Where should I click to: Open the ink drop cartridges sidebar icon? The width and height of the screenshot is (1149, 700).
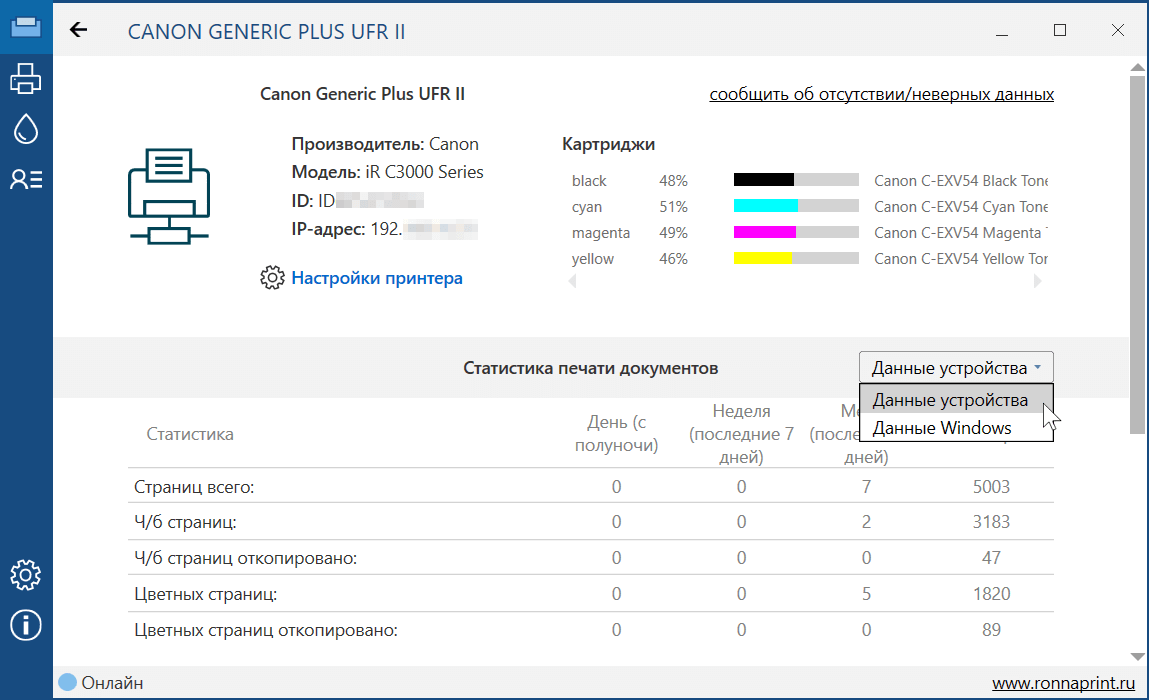click(x=26, y=129)
